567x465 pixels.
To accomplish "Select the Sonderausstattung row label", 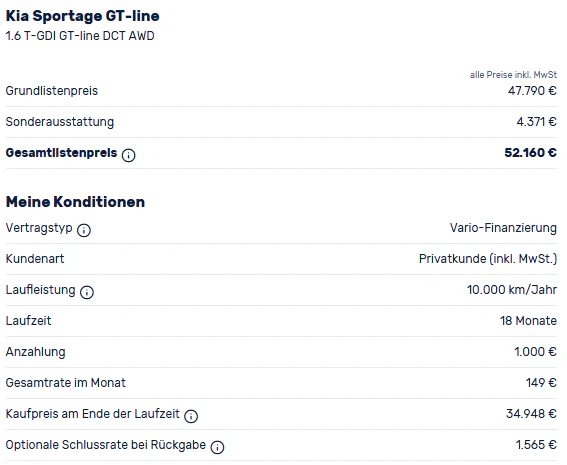I will pyautogui.click(x=60, y=122).
